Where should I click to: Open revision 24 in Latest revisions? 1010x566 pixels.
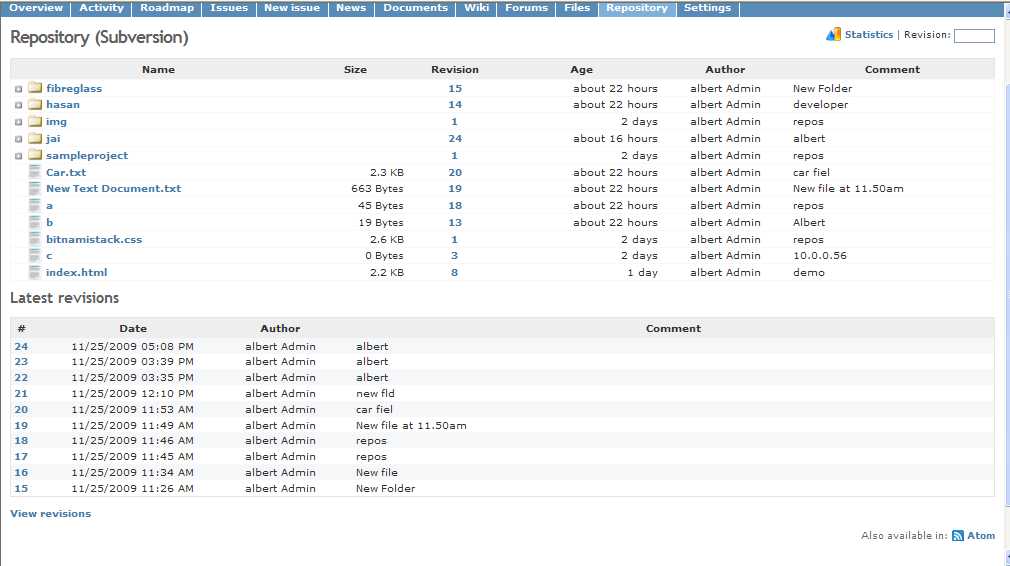[21, 346]
